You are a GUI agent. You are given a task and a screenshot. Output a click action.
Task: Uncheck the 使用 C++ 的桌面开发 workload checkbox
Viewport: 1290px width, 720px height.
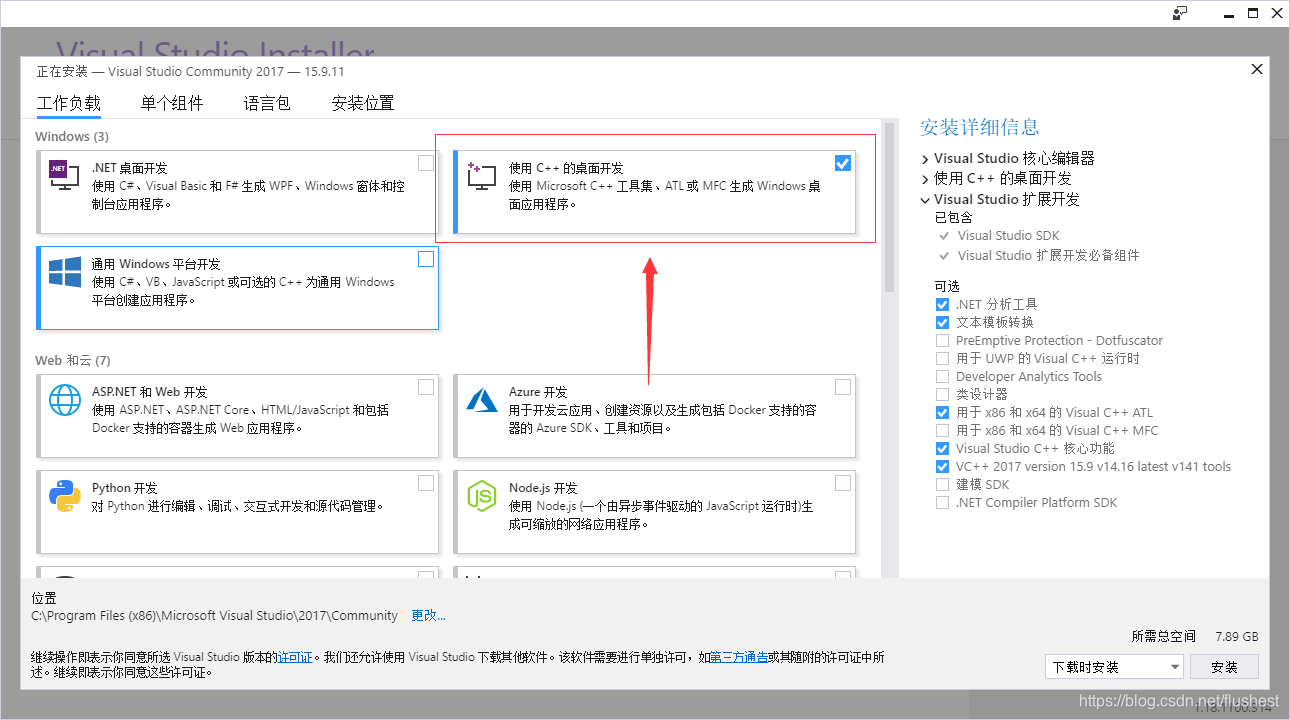pyautogui.click(x=843, y=163)
